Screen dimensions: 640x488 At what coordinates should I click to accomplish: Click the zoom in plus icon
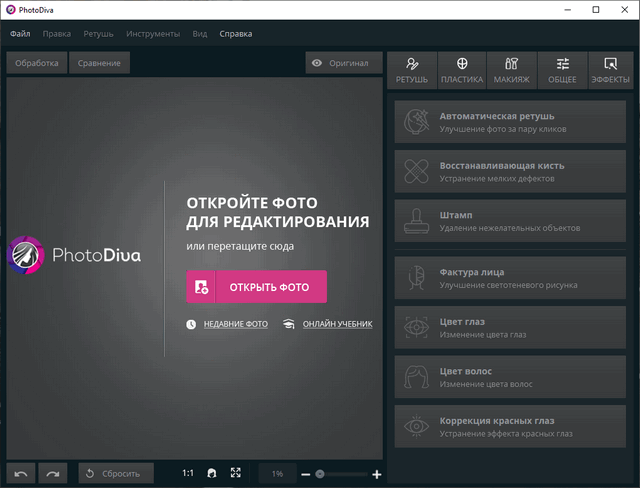[376, 474]
